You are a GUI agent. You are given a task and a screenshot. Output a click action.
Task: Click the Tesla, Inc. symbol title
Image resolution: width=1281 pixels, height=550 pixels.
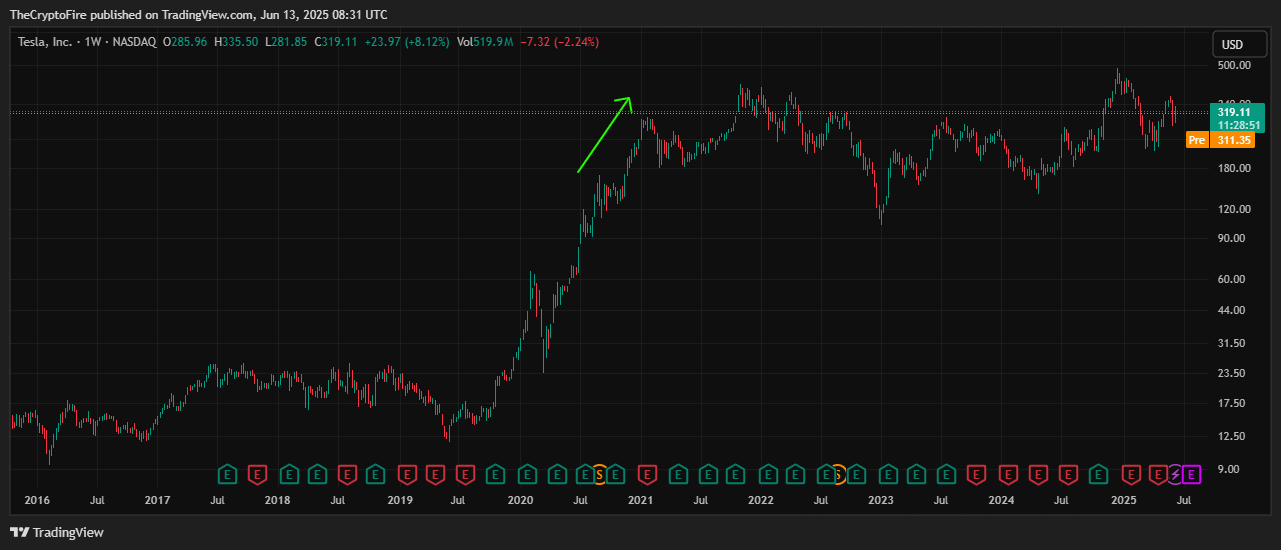click(46, 42)
